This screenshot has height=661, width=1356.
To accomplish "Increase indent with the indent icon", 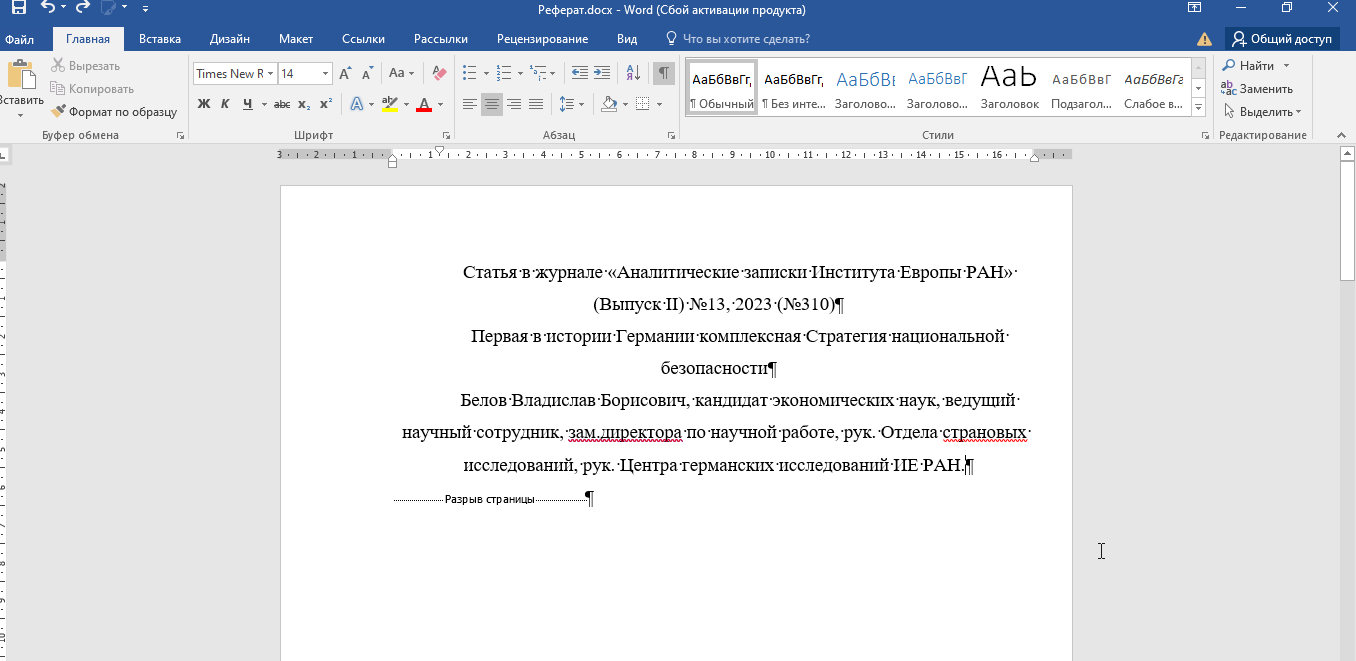I will pyautogui.click(x=602, y=73).
